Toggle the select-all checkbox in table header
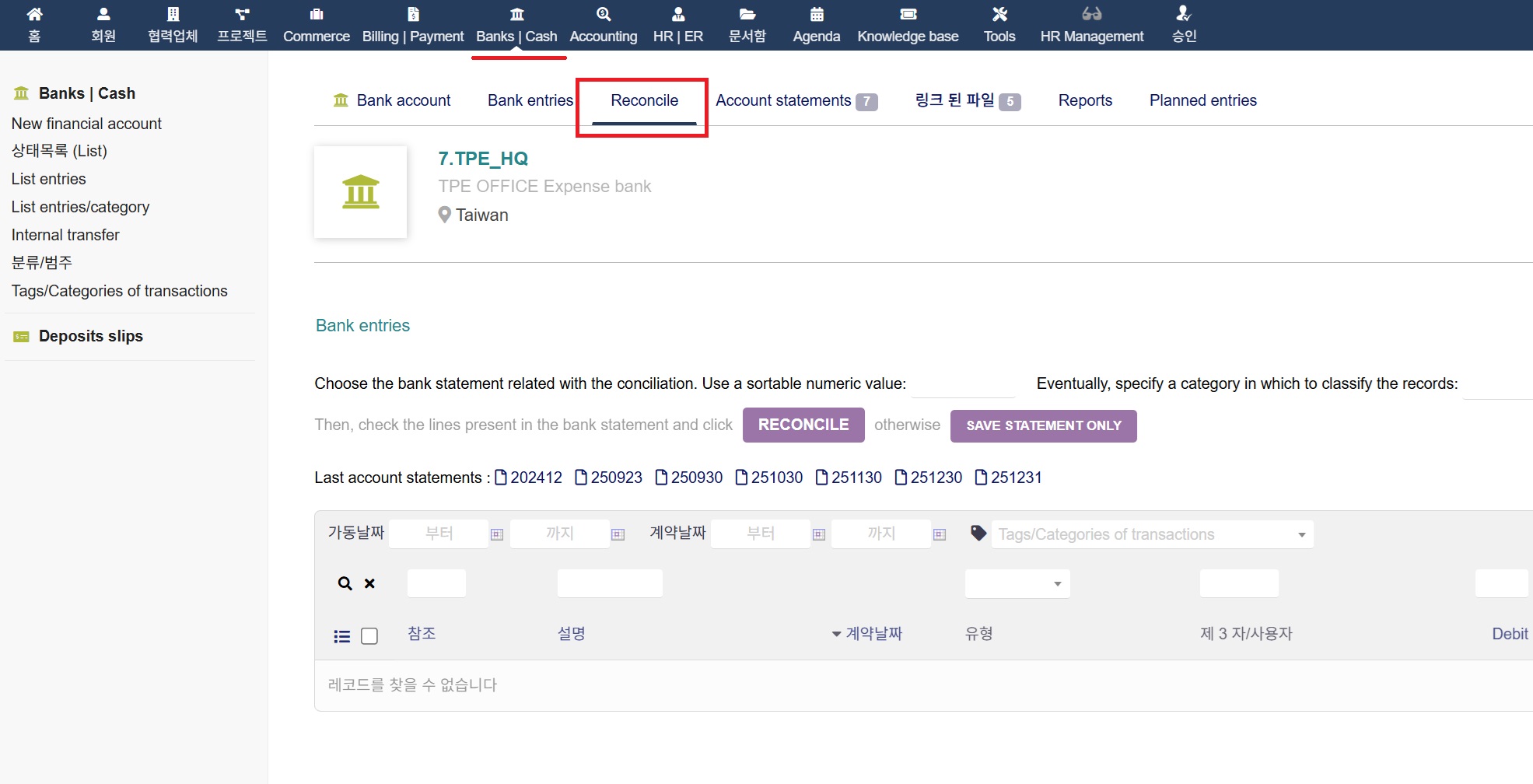Viewport: 1533px width, 784px height. coord(369,636)
